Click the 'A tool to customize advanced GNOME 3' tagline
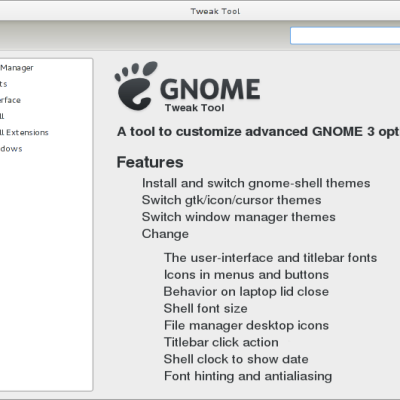400x400 pixels. 258,132
